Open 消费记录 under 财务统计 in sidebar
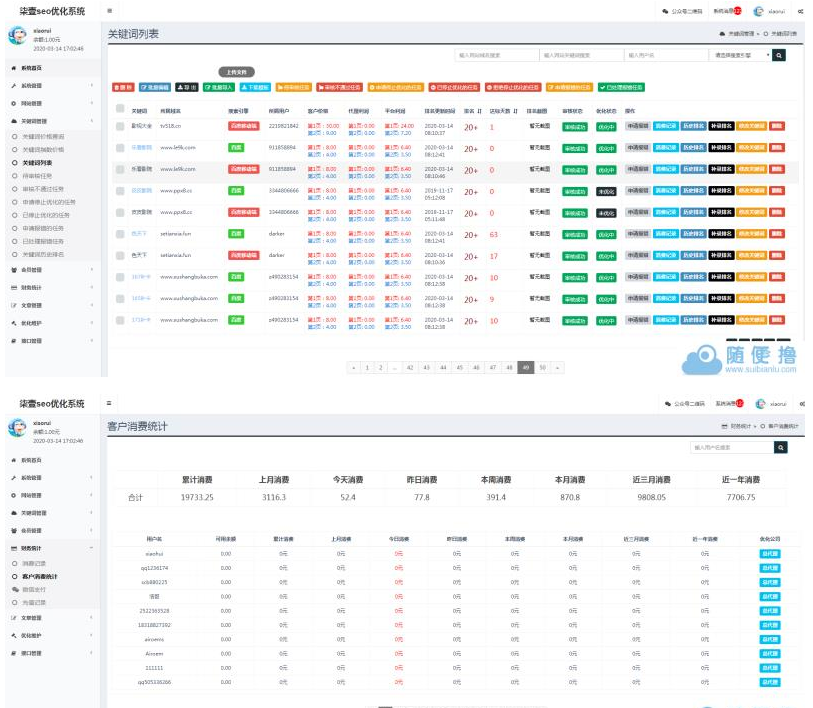The width and height of the screenshot is (813, 708). tap(36, 564)
